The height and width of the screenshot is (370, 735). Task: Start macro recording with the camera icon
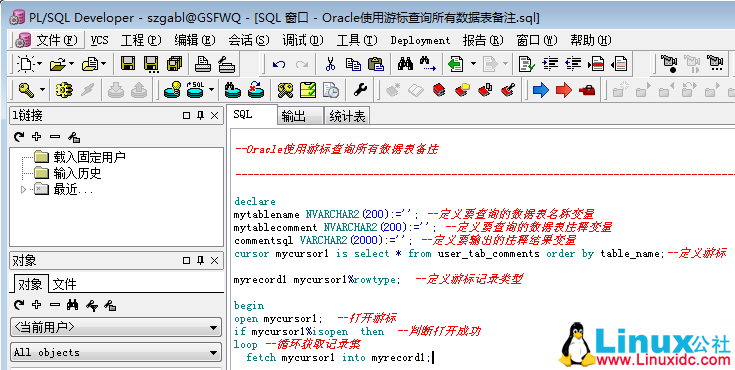[669, 64]
